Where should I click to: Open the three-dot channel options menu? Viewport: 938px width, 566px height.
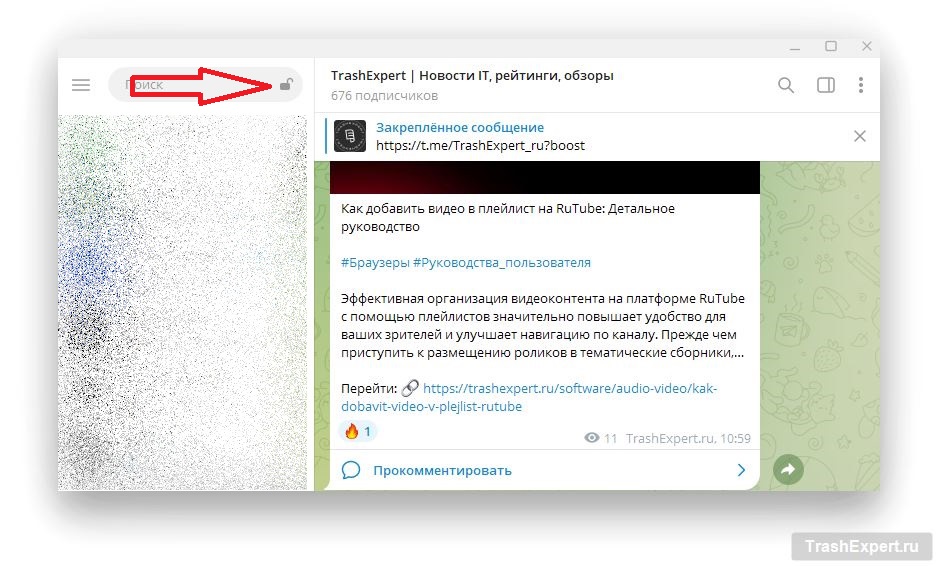860,85
